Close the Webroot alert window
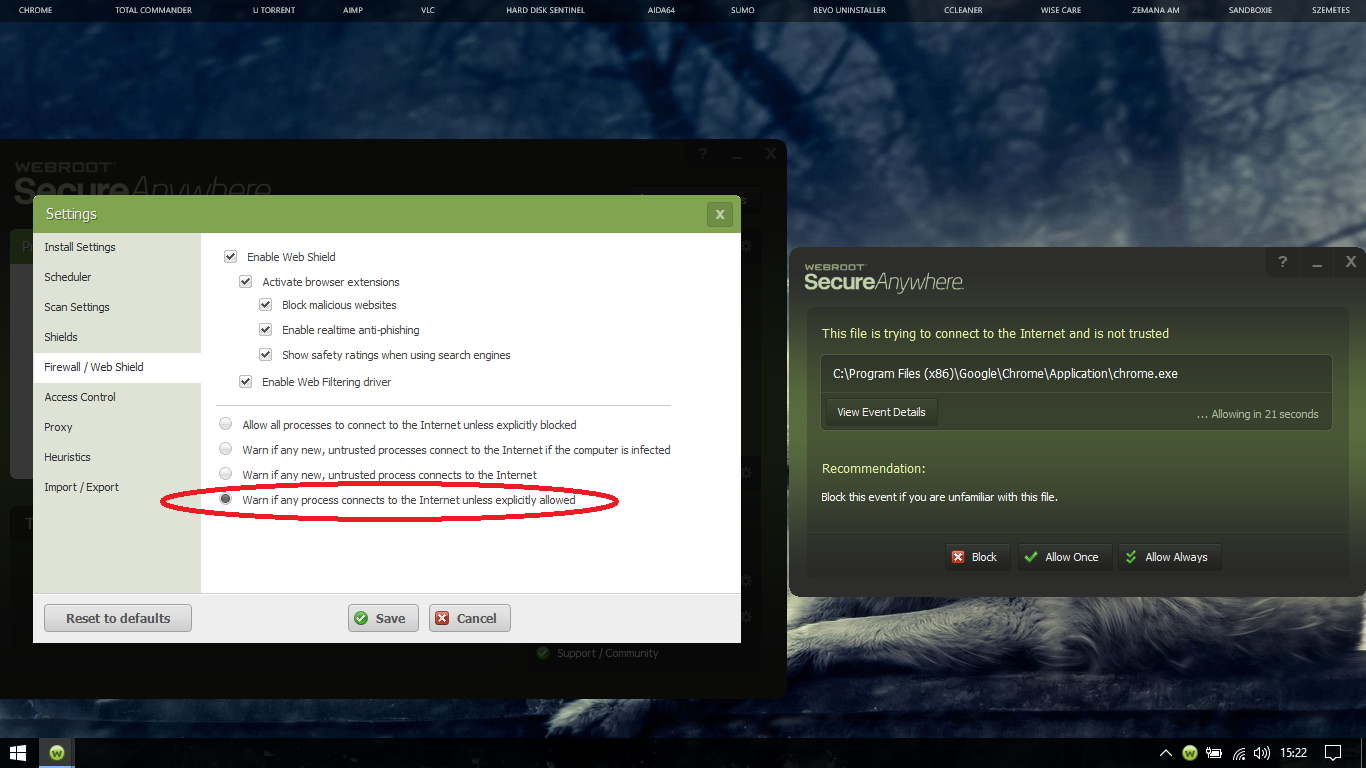This screenshot has width=1366, height=768. (1351, 262)
